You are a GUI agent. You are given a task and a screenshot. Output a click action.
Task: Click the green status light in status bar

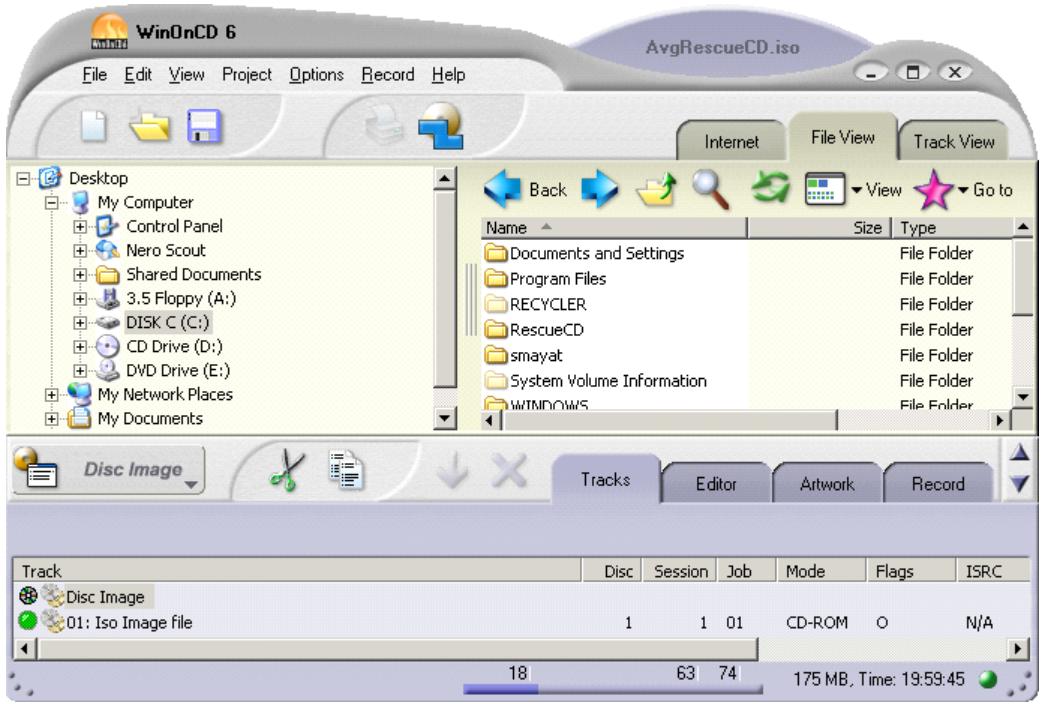click(x=987, y=680)
